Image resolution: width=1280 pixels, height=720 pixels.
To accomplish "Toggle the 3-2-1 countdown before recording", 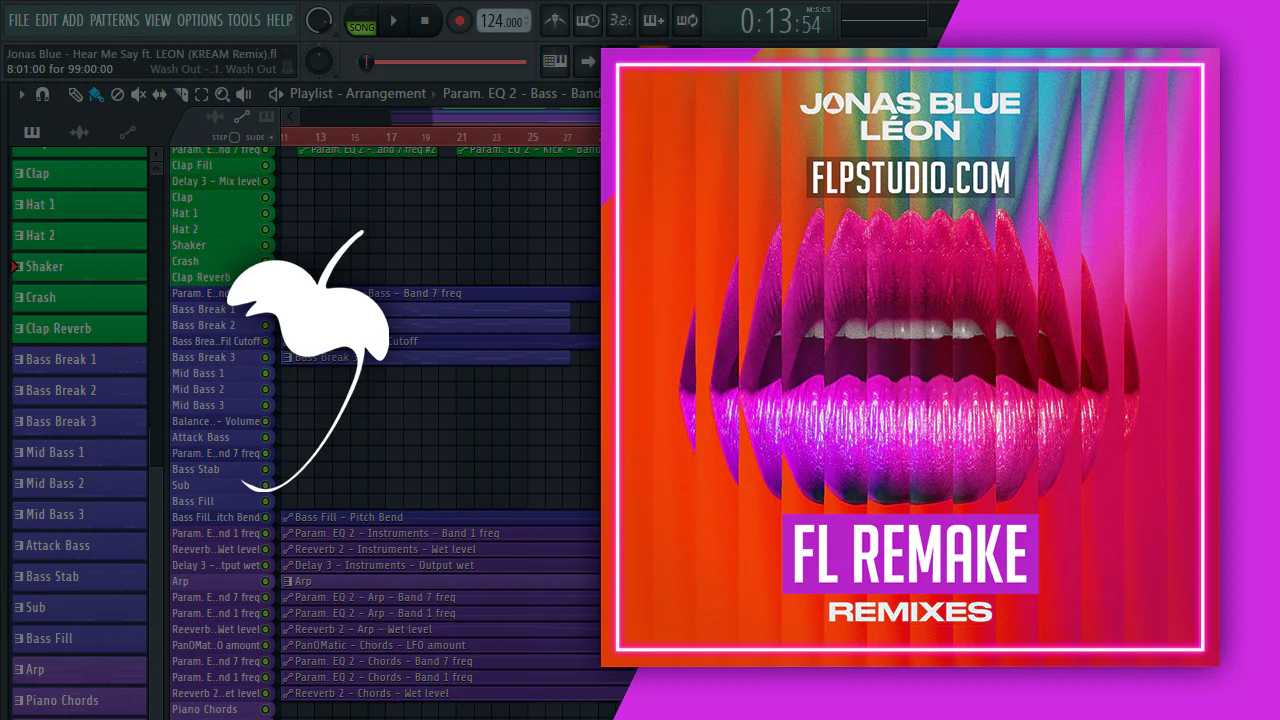I will (620, 20).
